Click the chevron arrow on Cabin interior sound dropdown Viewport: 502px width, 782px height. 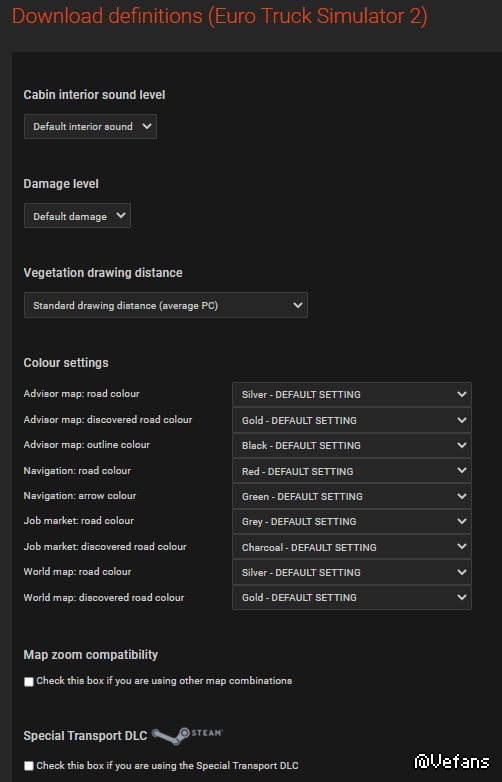coord(147,126)
